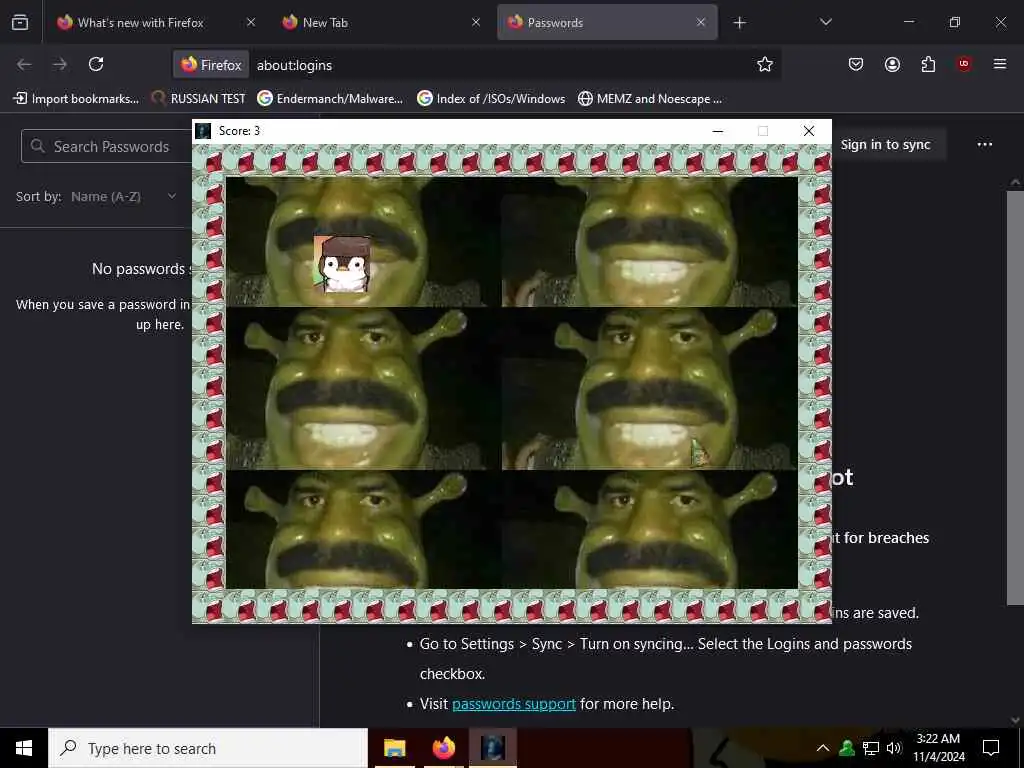This screenshot has width=1024, height=768.
Task: Open a new tab with plus button
Action: point(739,23)
